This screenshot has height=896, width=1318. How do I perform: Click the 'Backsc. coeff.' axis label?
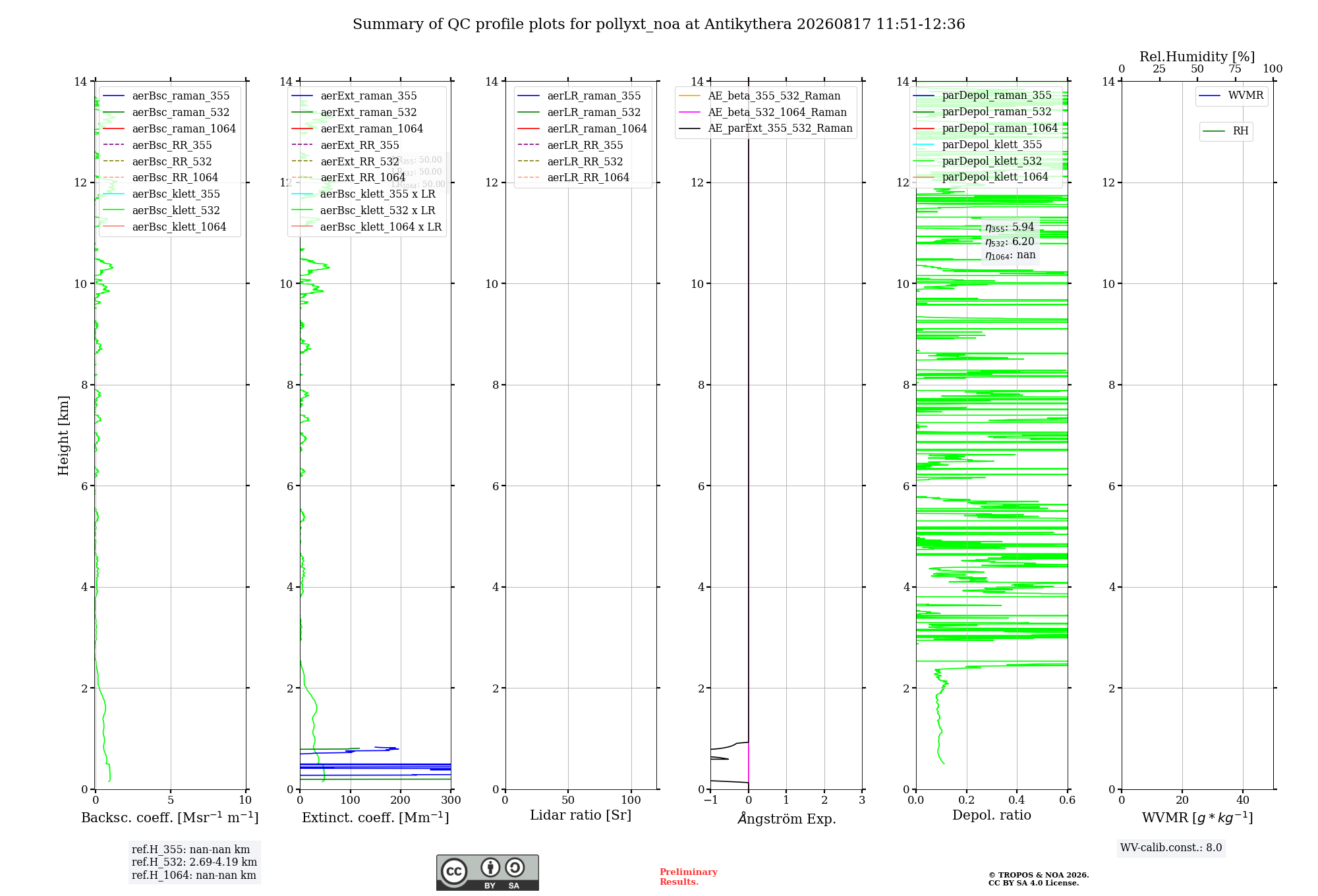170,818
